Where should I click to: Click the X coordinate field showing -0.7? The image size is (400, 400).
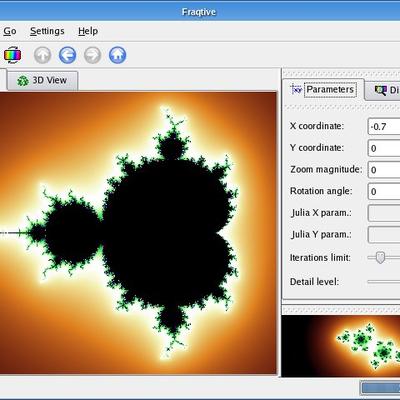[384, 126]
